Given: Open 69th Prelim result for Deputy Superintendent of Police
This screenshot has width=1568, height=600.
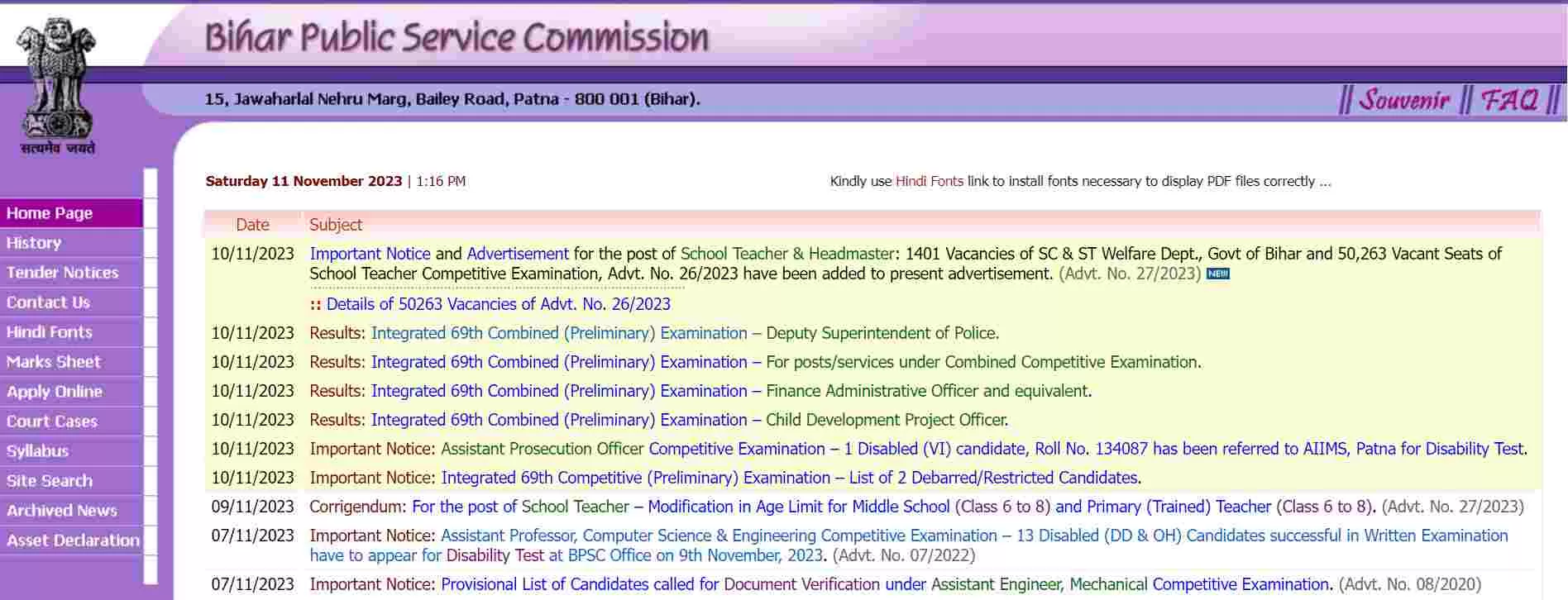Looking at the screenshot, I should (685, 333).
